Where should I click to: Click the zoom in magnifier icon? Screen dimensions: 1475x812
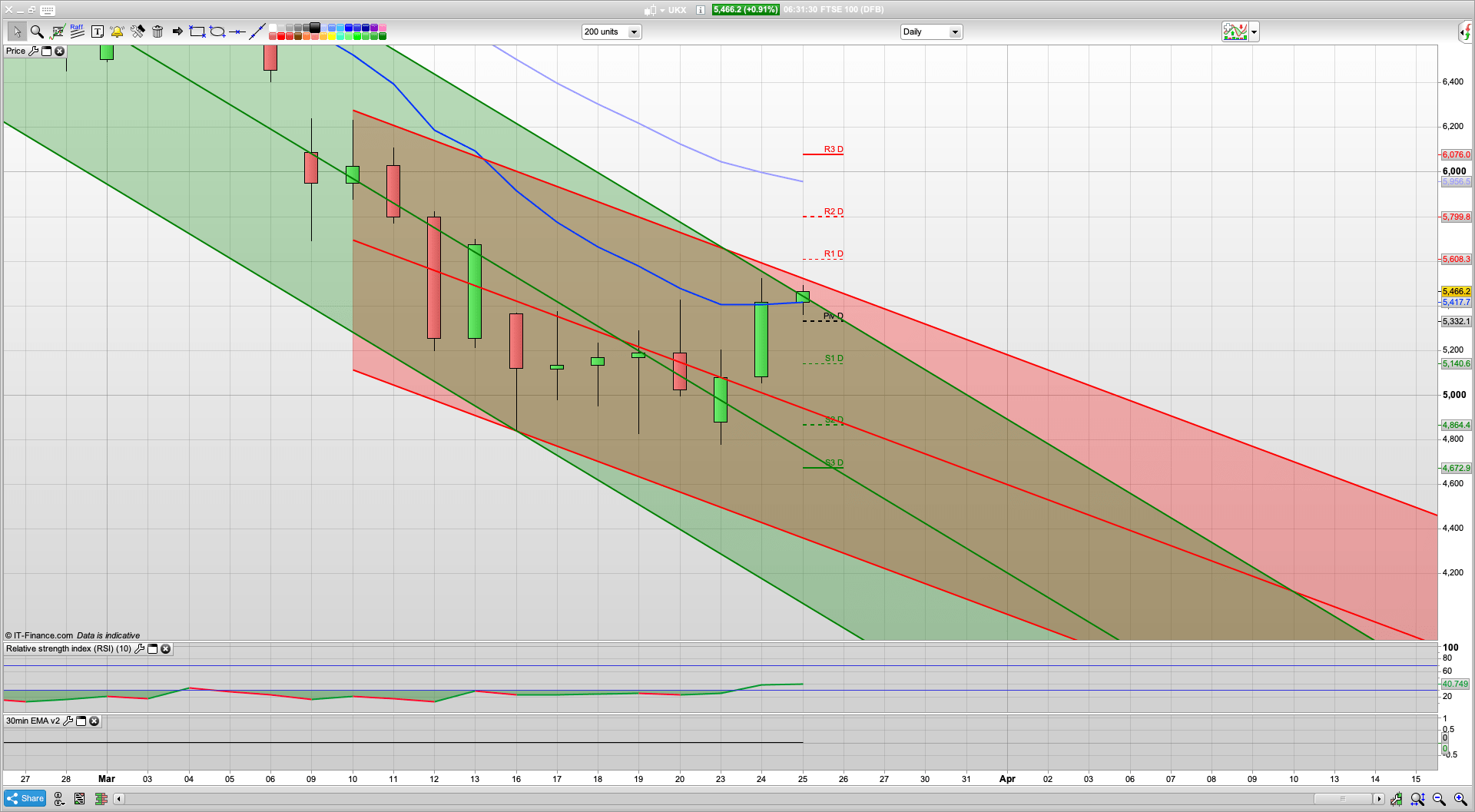[1460, 799]
